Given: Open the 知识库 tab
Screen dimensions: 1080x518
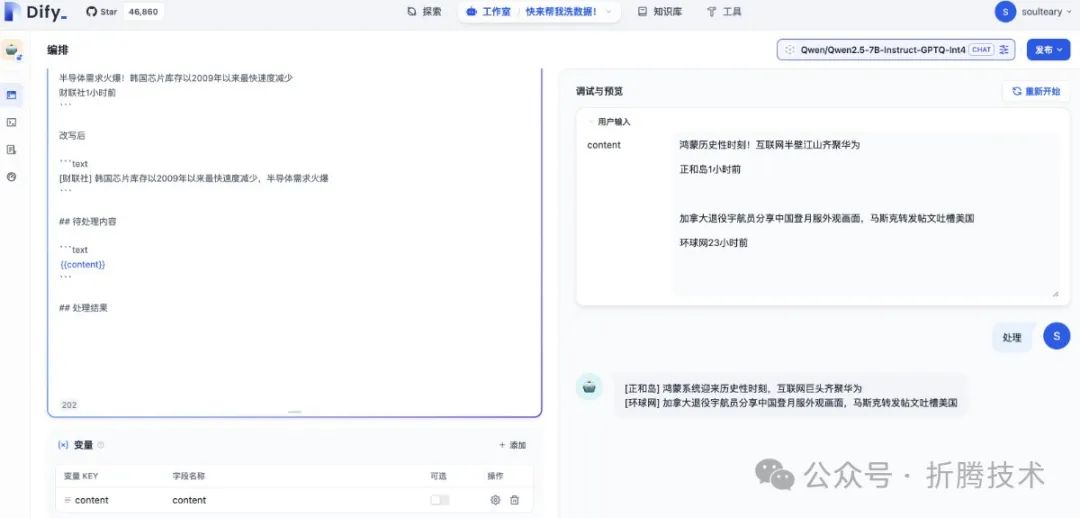Looking at the screenshot, I should (x=660, y=12).
